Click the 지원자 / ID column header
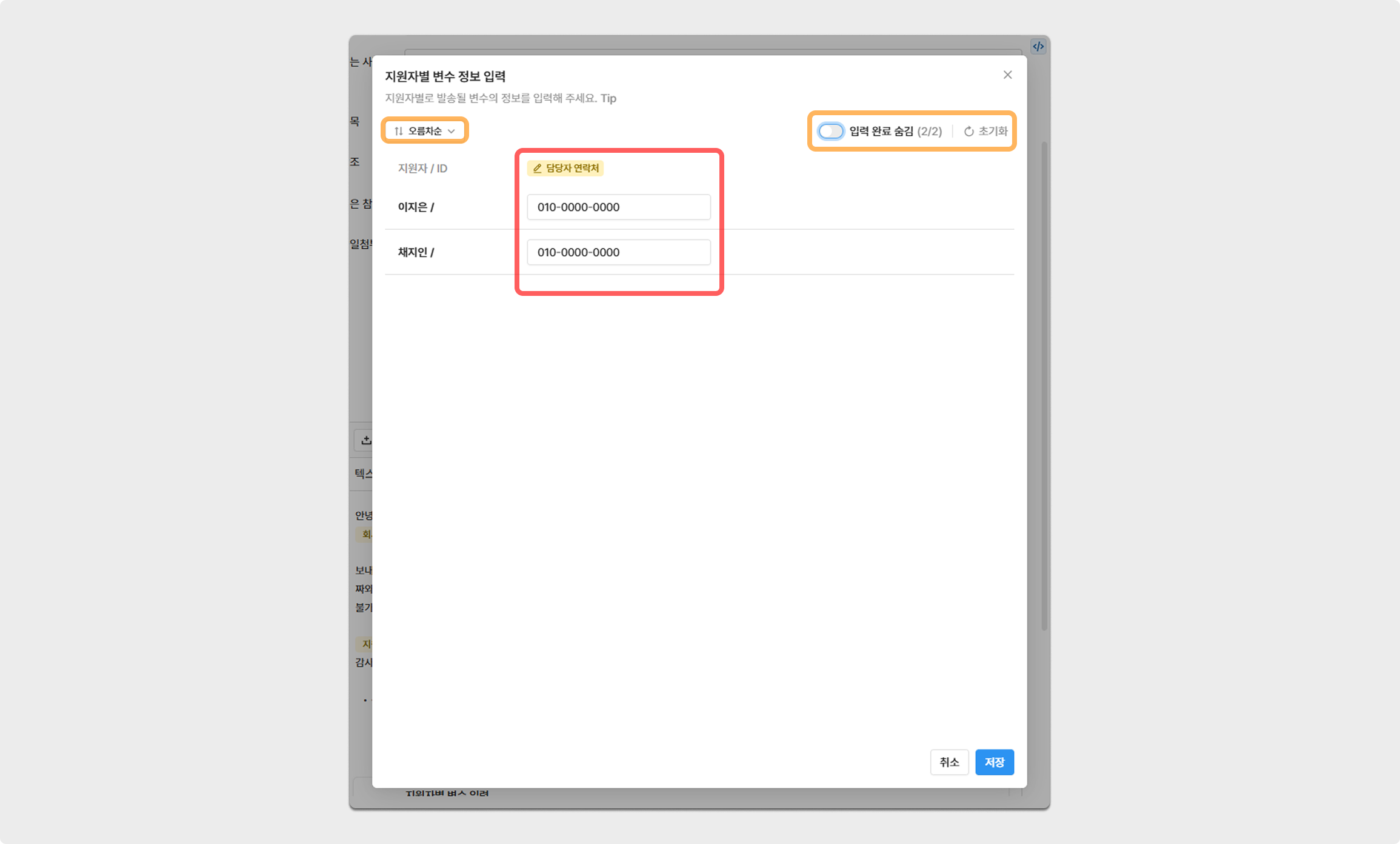The width and height of the screenshot is (1400, 844). [422, 169]
